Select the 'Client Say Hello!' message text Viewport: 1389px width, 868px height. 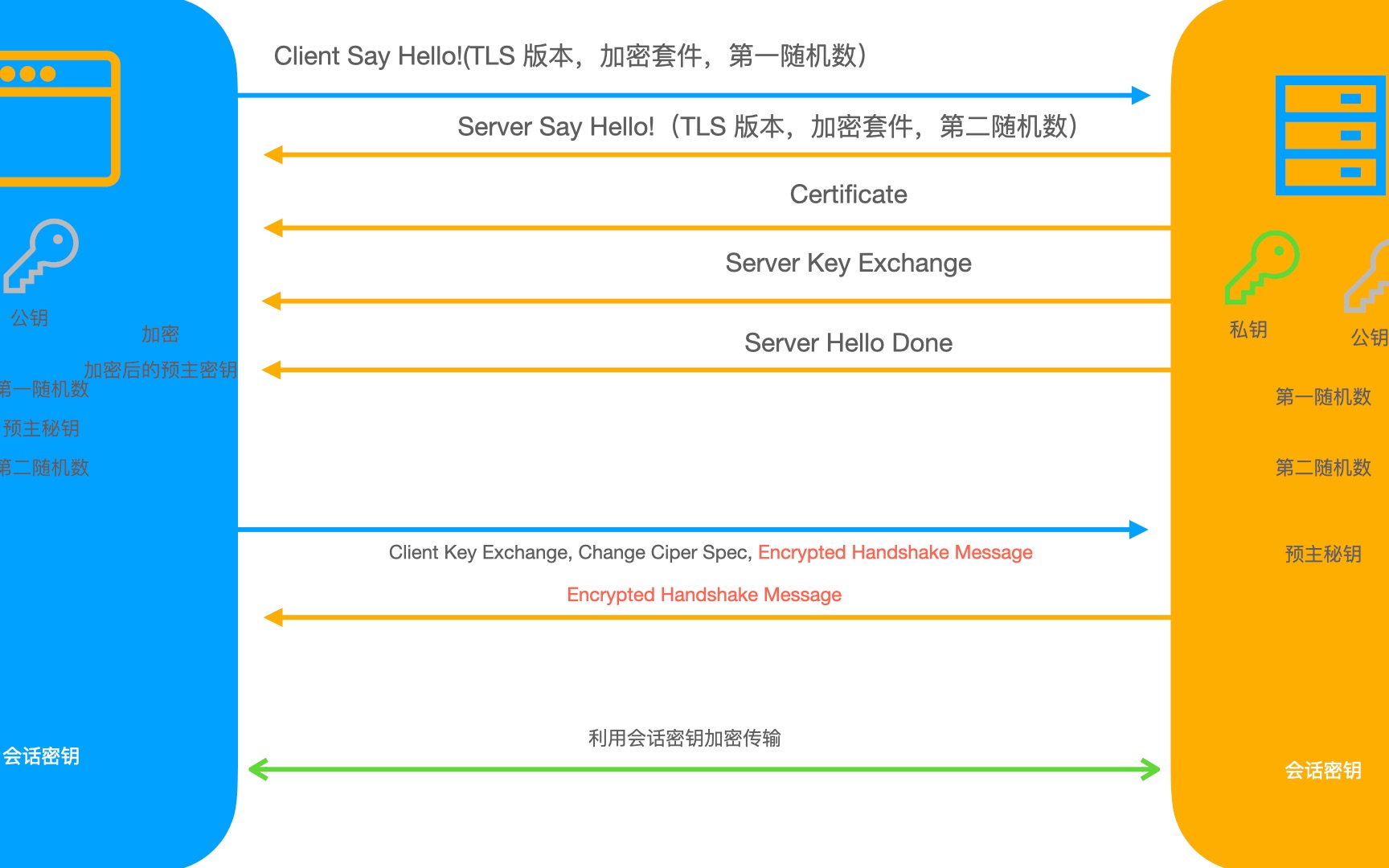coord(570,56)
